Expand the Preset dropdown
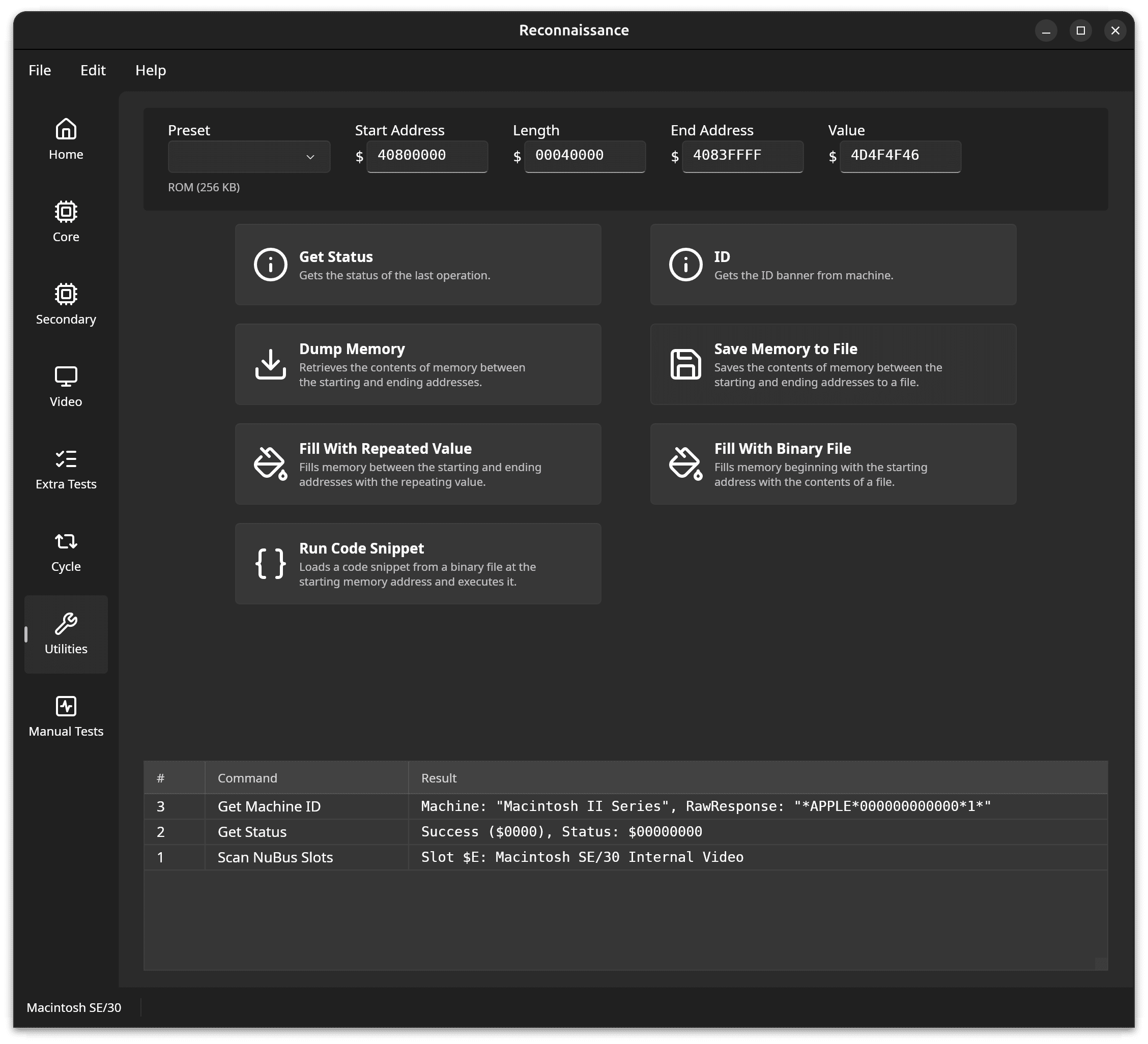This screenshot has height=1044, width=1148. click(x=249, y=157)
